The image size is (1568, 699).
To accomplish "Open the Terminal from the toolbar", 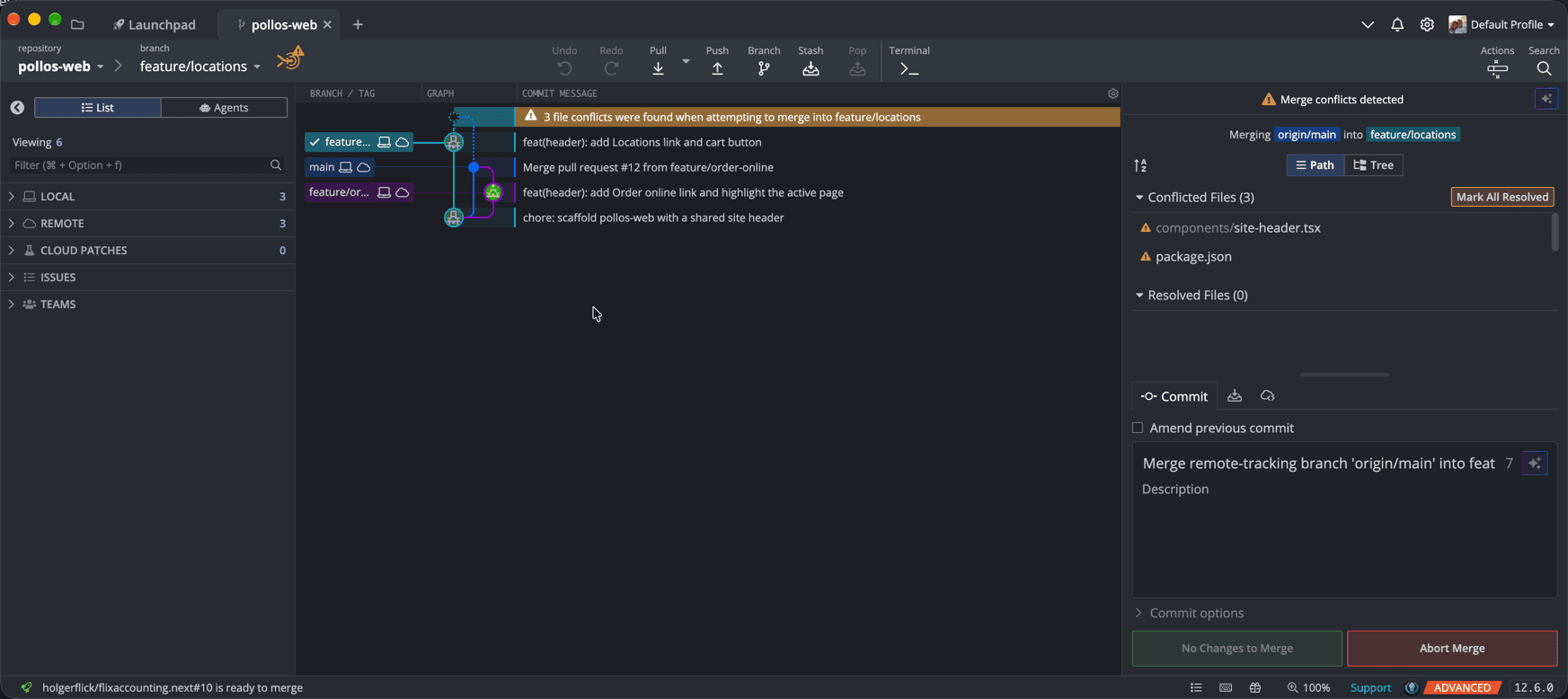I will point(909,68).
